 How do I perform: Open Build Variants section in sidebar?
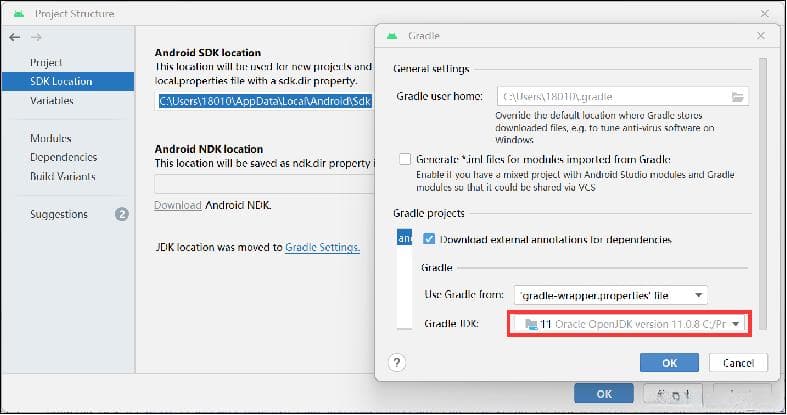[x=63, y=176]
